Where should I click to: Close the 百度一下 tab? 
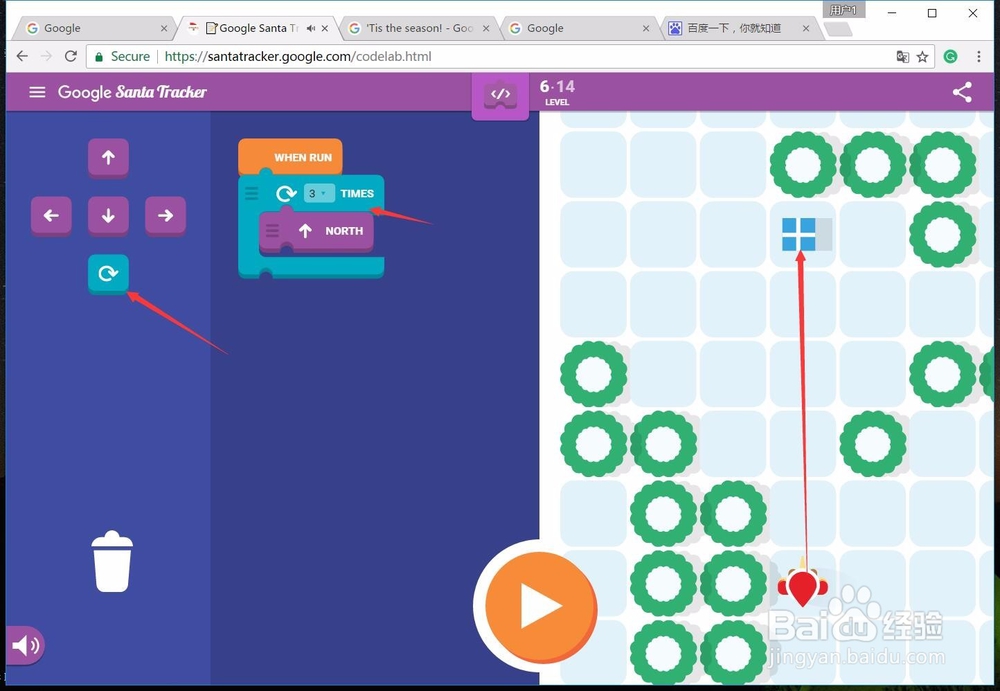click(x=806, y=28)
